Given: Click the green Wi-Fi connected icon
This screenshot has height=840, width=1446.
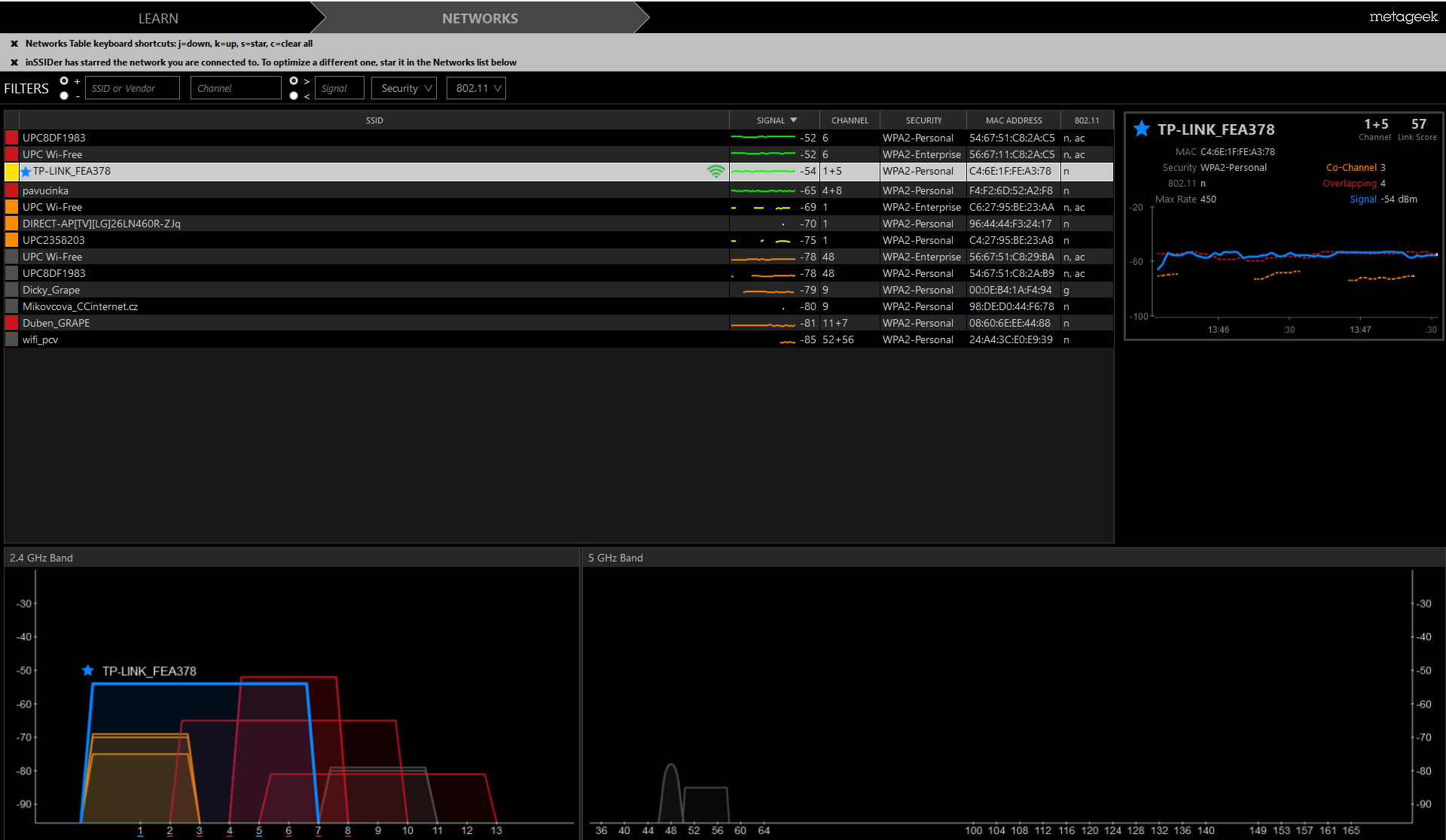Looking at the screenshot, I should (x=715, y=172).
